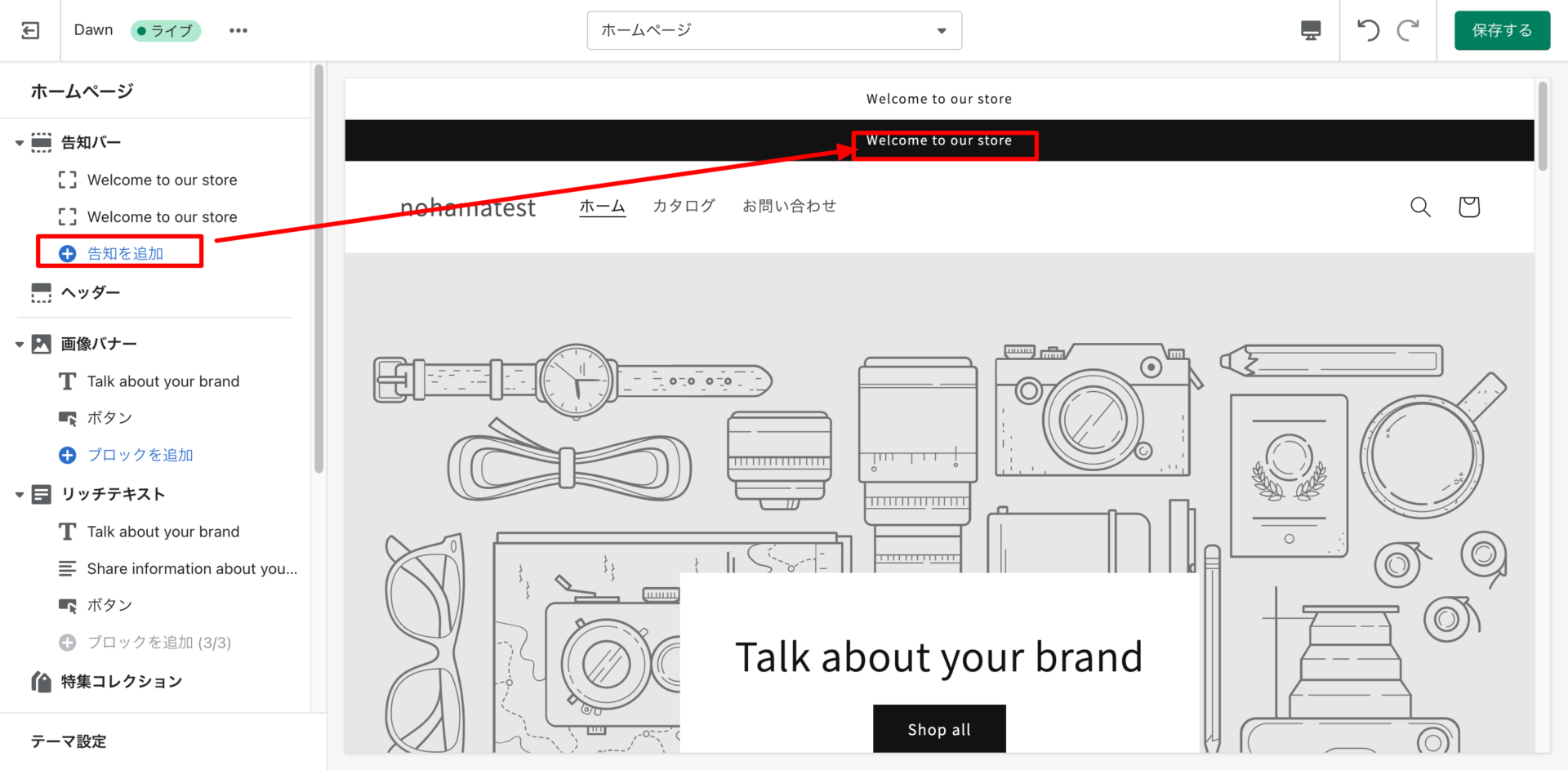The height and width of the screenshot is (770, 1568).
Task: Open the three-dot theme actions menu
Action: click(x=238, y=30)
